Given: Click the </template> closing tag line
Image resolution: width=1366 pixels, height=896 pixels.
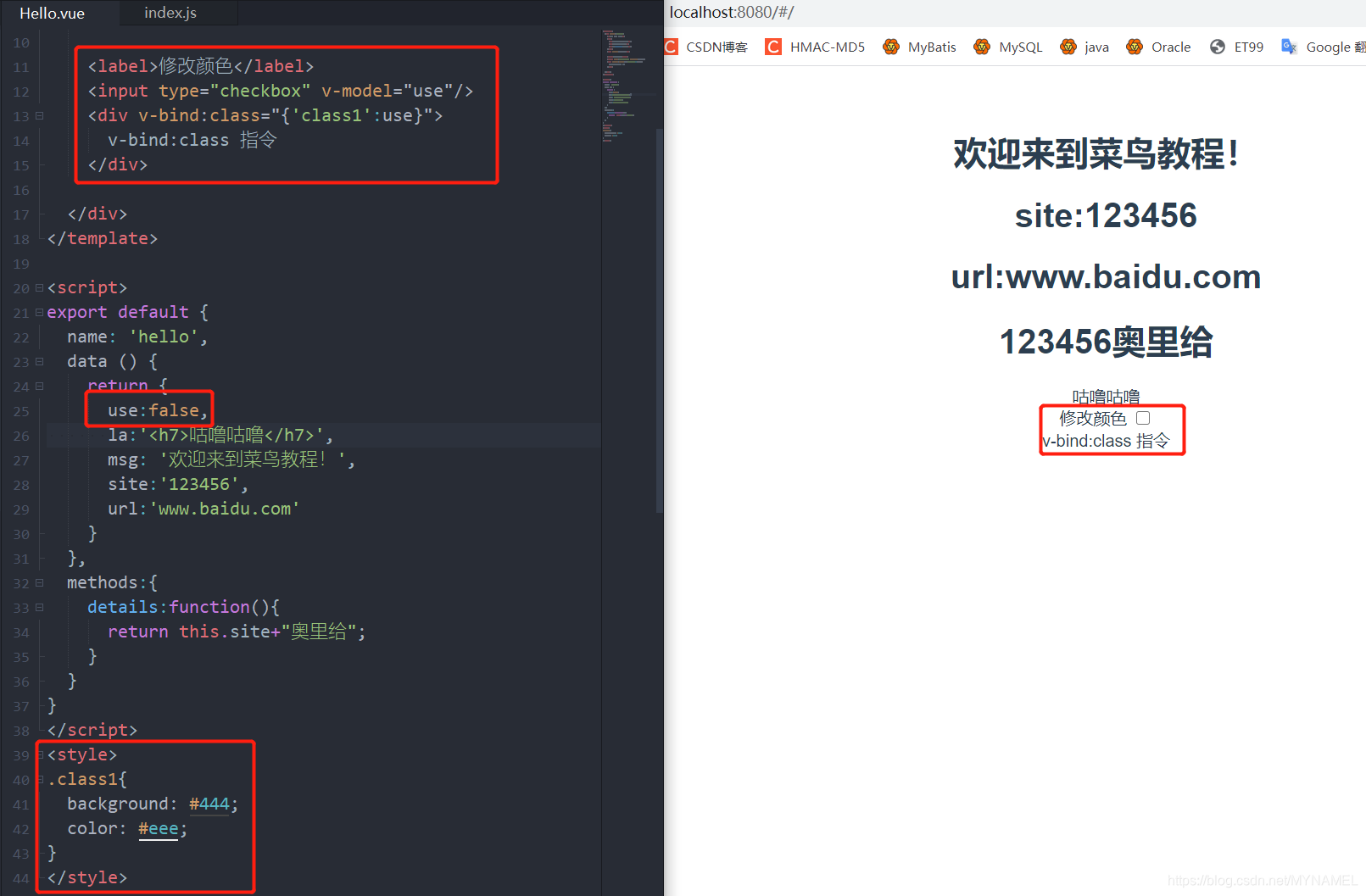Looking at the screenshot, I should [x=103, y=238].
